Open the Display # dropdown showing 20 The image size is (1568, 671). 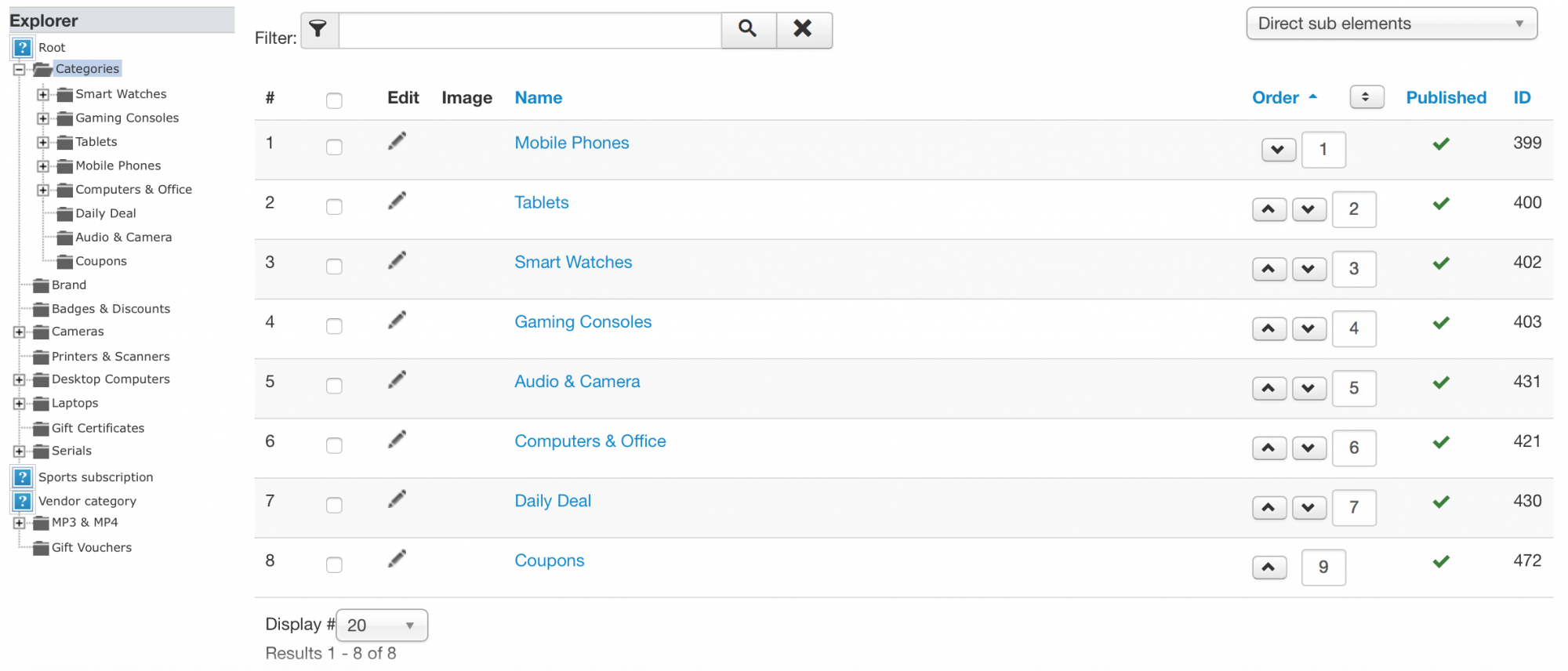click(x=382, y=626)
